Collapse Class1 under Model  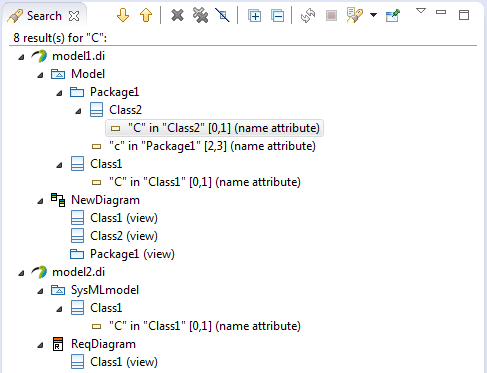[59, 165]
